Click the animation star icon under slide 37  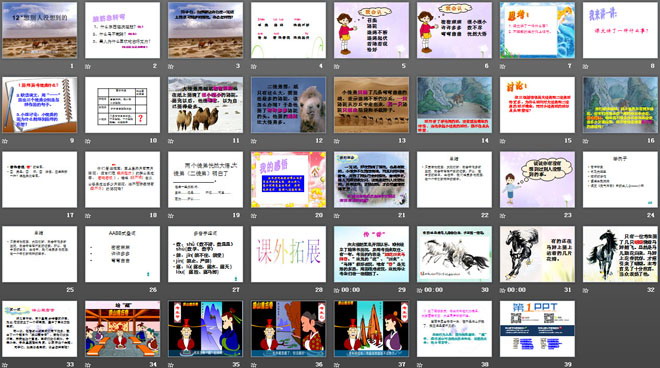click(337, 364)
